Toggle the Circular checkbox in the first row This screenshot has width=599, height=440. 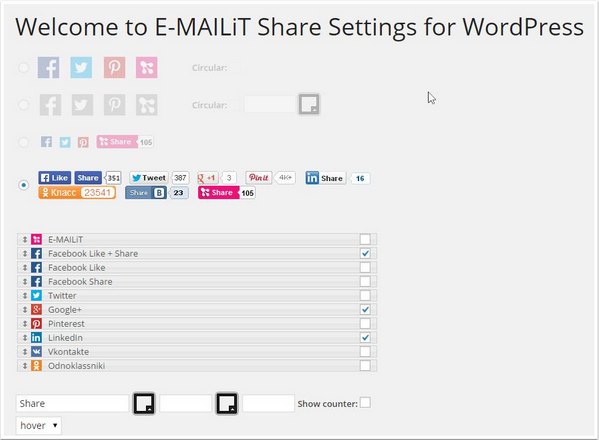[237, 68]
